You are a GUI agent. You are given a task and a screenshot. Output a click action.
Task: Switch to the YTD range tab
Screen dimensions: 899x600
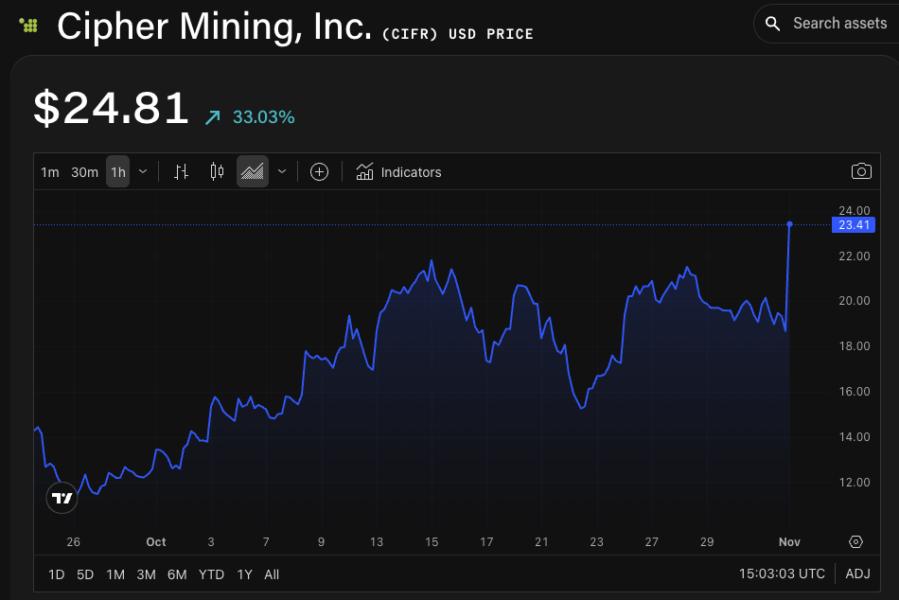(x=212, y=574)
